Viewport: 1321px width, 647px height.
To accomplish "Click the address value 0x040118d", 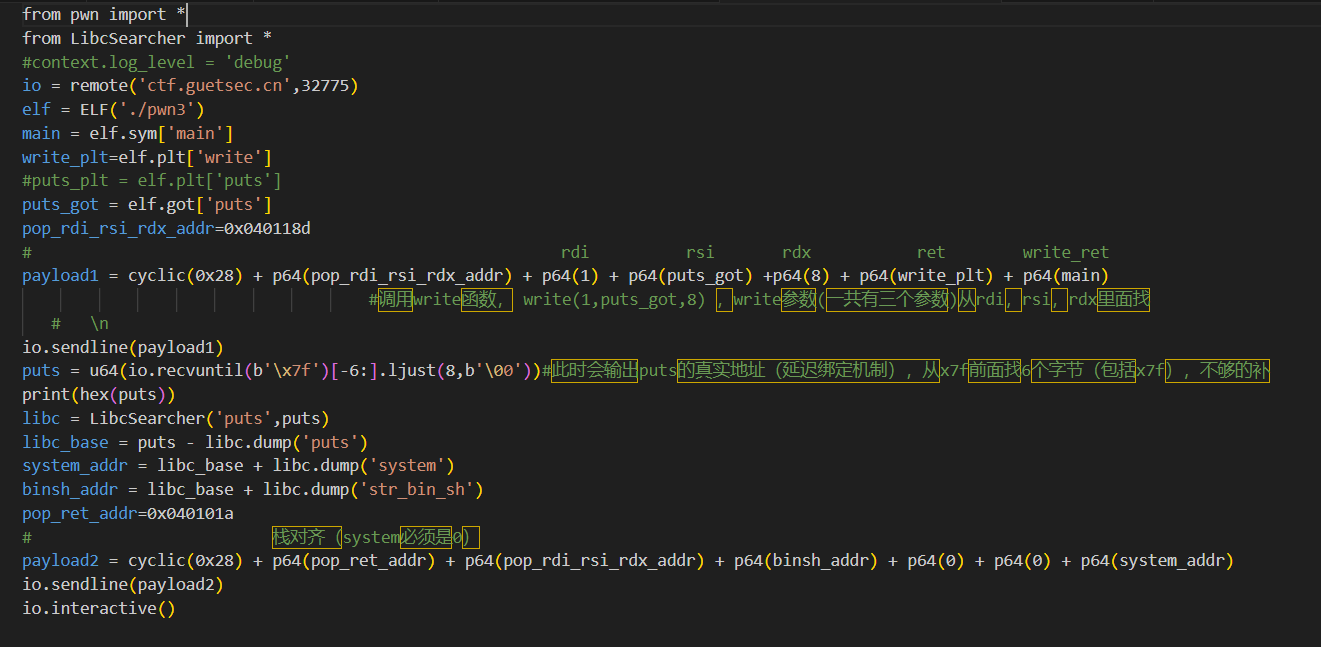I will [x=267, y=229].
